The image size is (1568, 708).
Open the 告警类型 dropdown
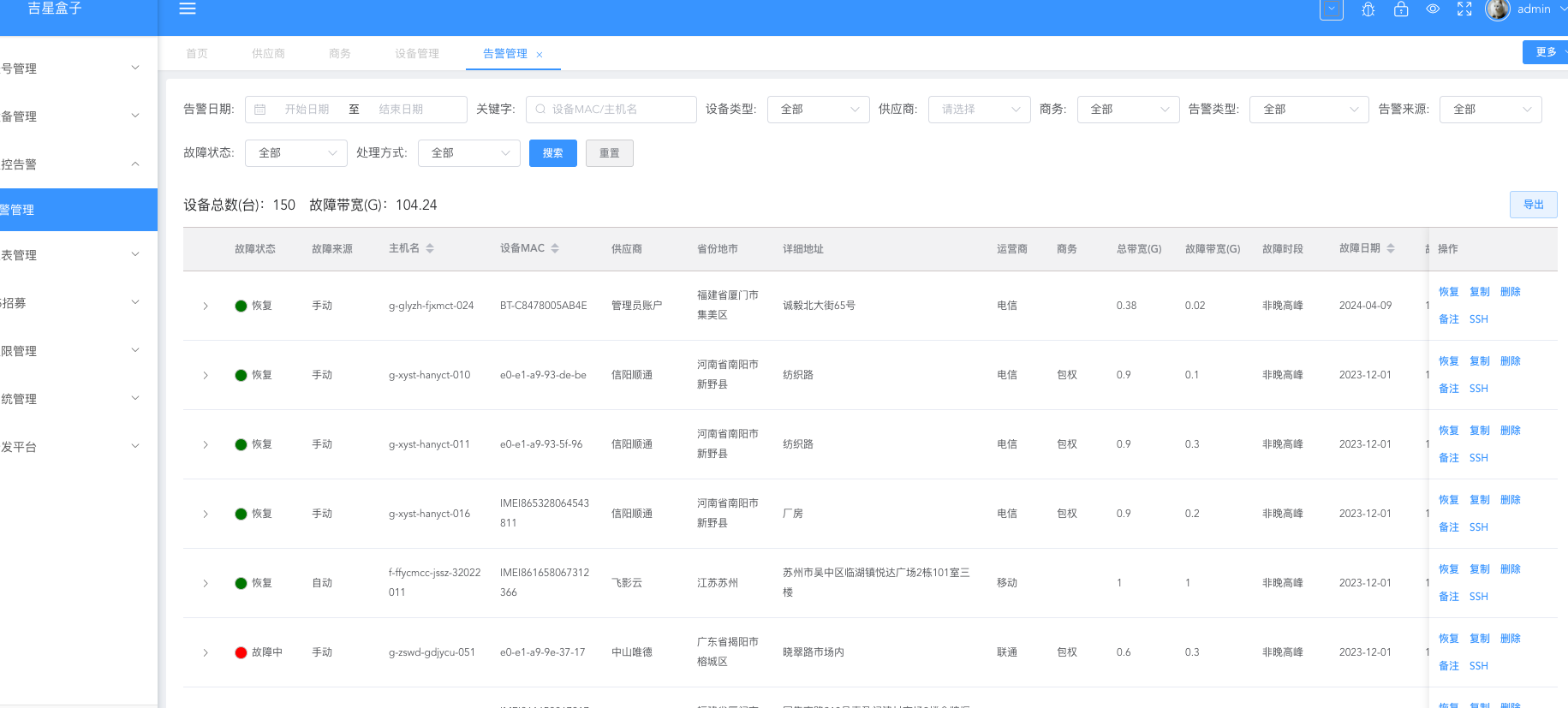(1309, 110)
